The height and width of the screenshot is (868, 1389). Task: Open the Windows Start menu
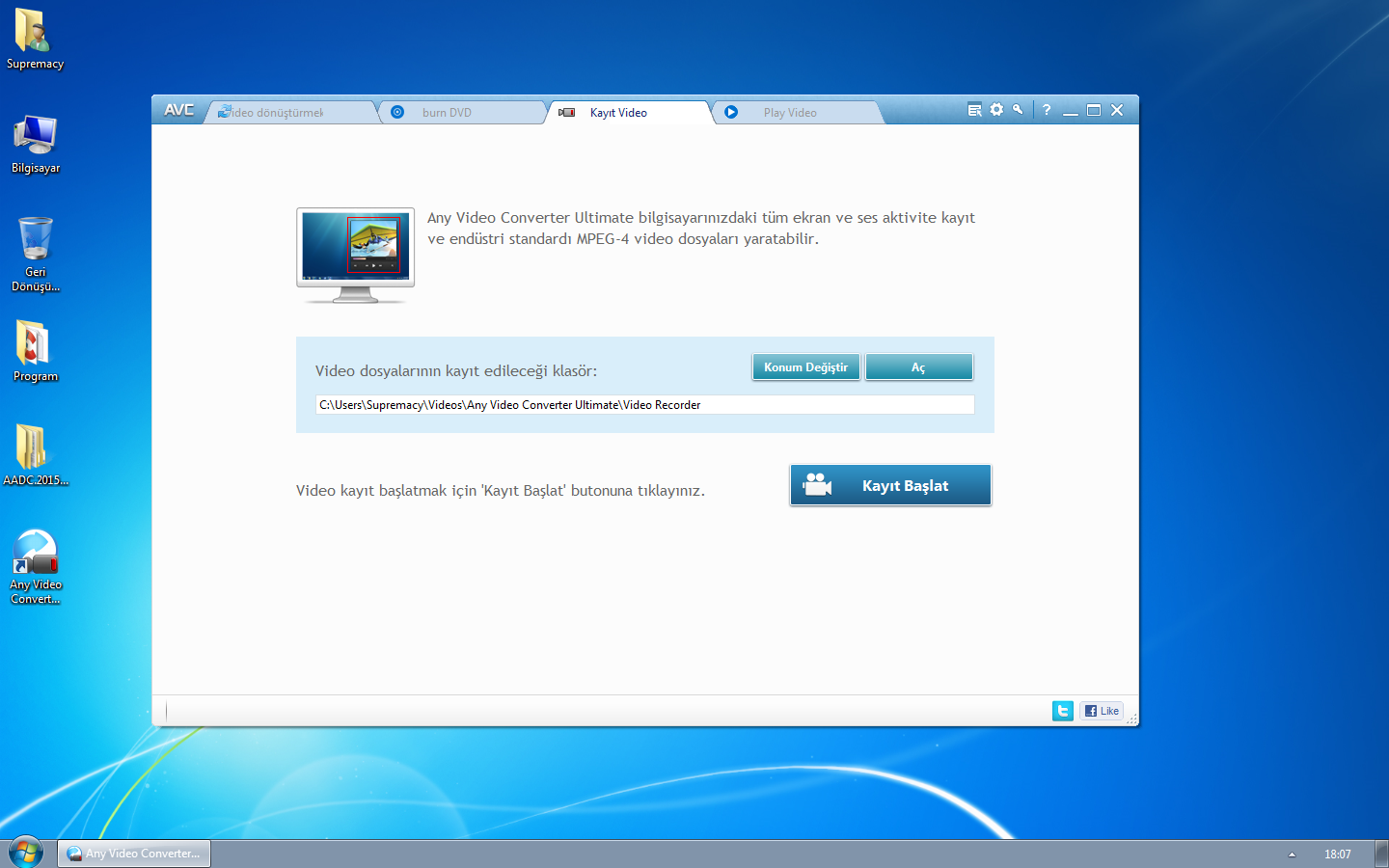coord(26,853)
